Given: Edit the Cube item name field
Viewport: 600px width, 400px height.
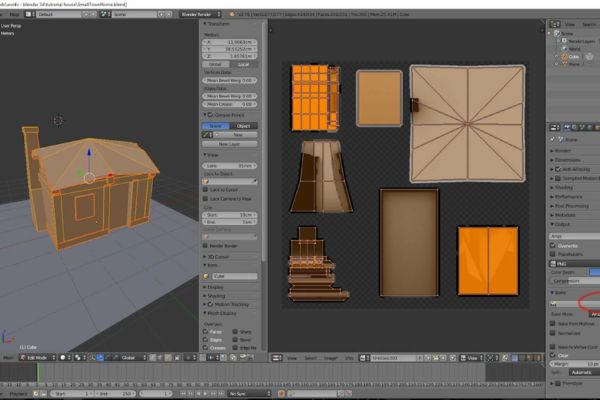Looking at the screenshot, I should click(x=235, y=276).
